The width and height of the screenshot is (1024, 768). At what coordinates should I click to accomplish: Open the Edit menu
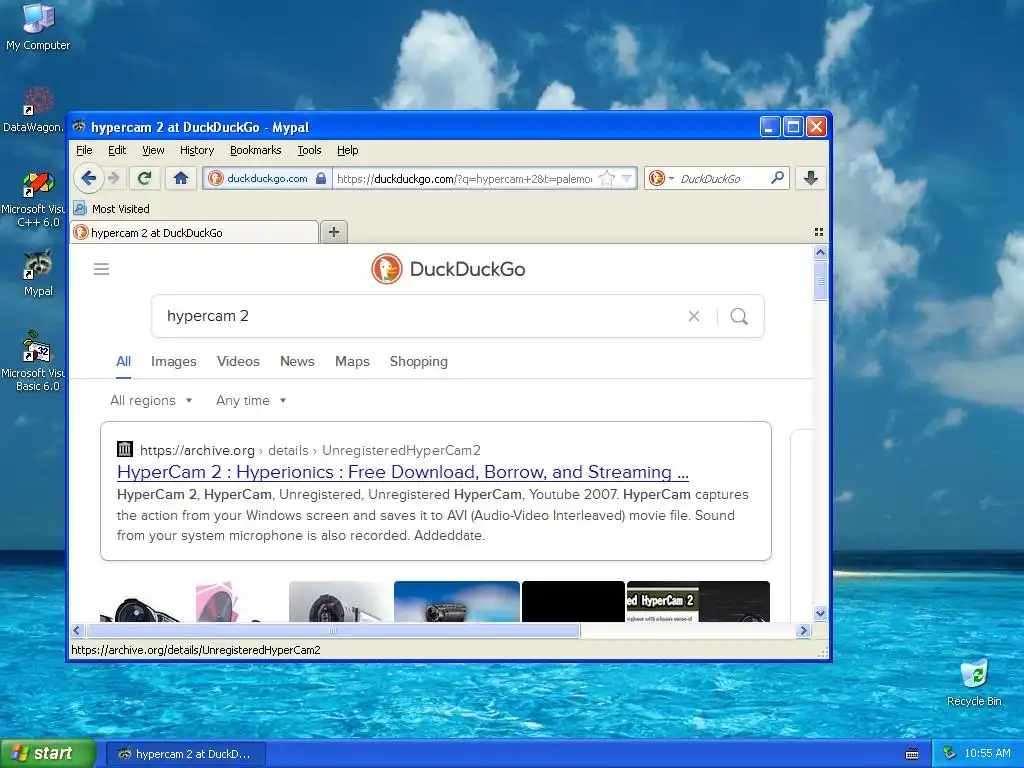coord(117,150)
